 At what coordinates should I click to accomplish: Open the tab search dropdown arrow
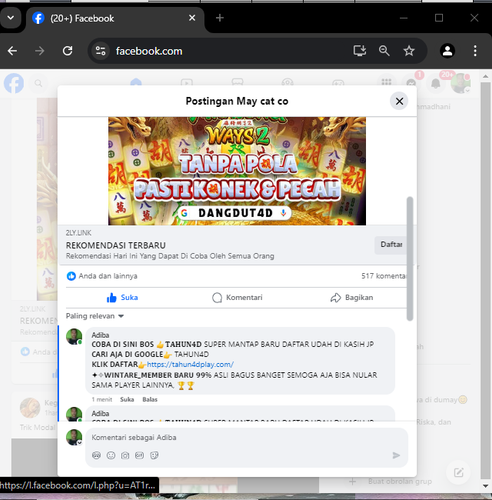point(11,18)
